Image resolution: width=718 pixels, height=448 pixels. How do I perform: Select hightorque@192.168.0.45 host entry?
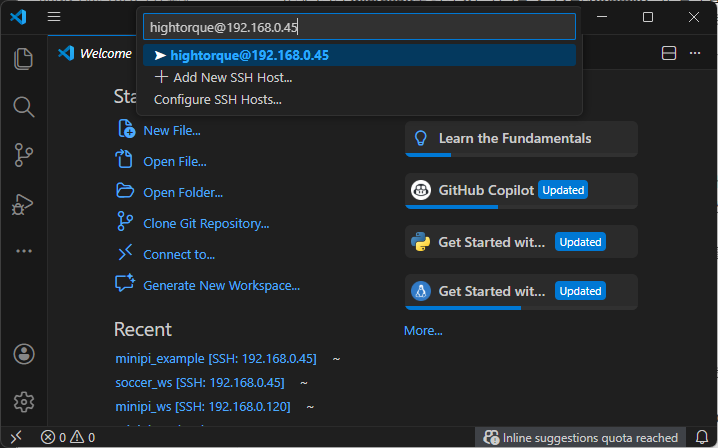pyautogui.click(x=359, y=55)
